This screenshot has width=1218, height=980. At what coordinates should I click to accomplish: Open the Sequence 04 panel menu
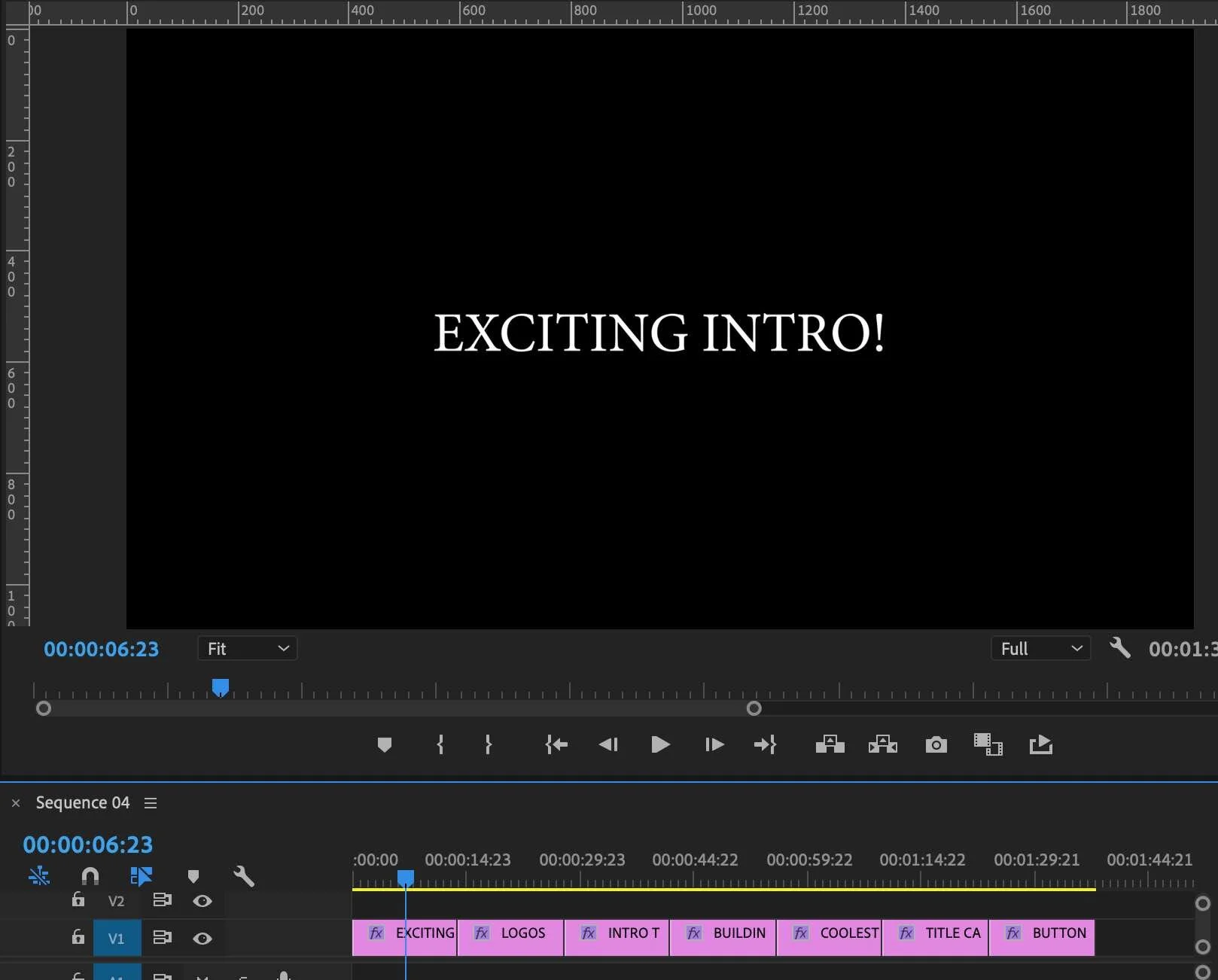tap(151, 803)
